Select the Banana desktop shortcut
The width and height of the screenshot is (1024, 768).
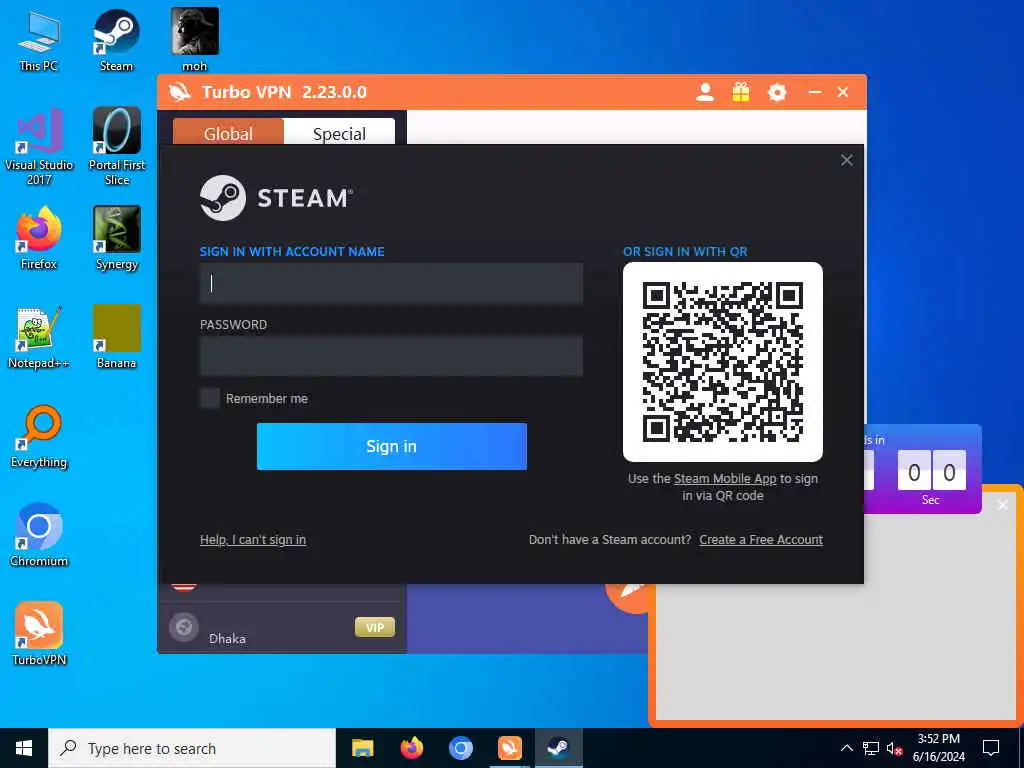pyautogui.click(x=116, y=338)
